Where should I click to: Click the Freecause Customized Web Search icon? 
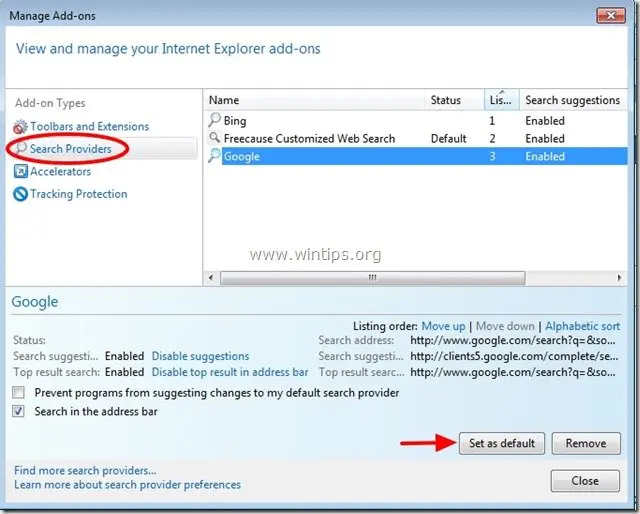click(214, 138)
